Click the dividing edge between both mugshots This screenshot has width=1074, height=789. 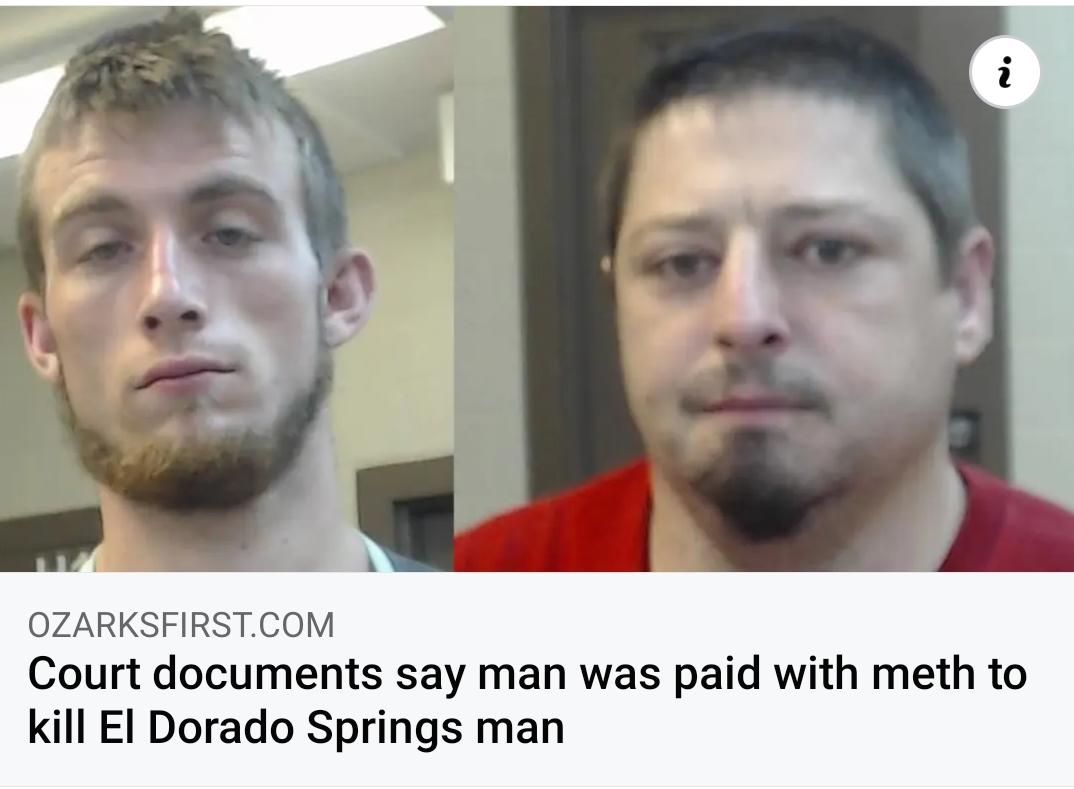point(453,289)
